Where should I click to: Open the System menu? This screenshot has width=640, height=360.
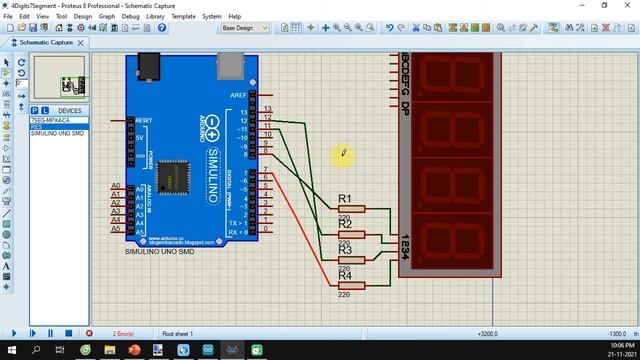point(211,16)
